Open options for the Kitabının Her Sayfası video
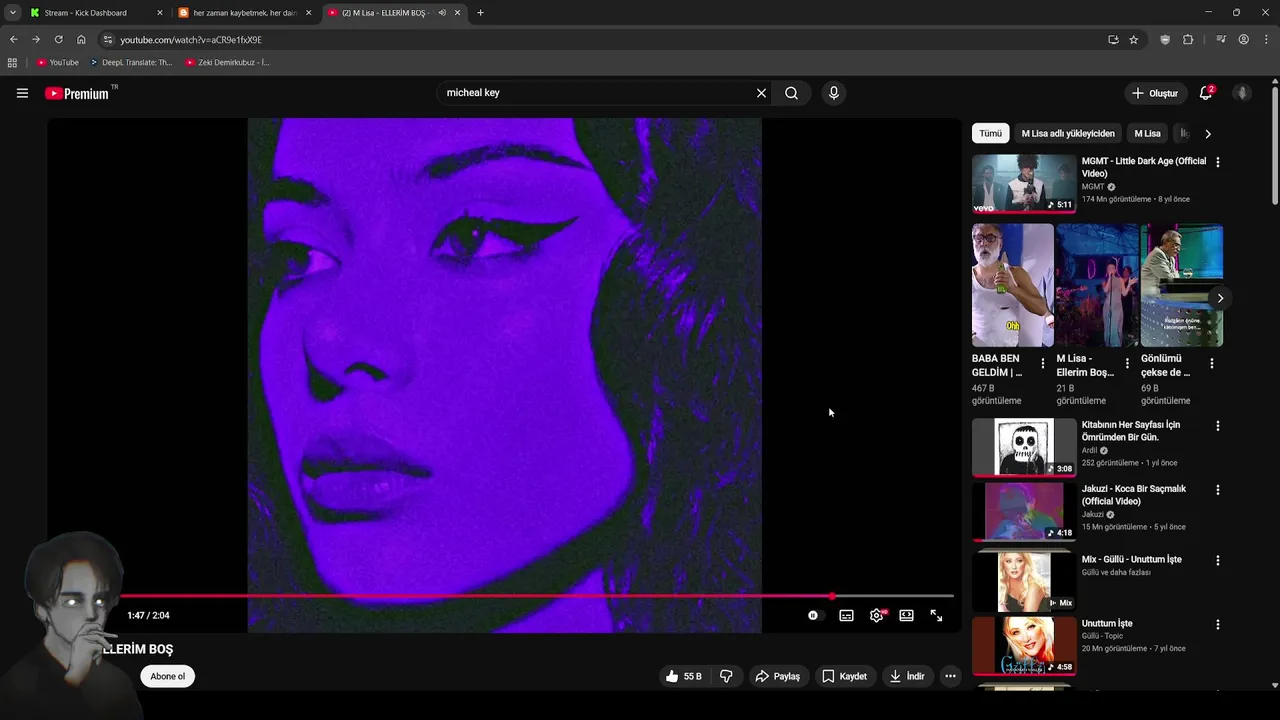The image size is (1280, 720). (1217, 426)
